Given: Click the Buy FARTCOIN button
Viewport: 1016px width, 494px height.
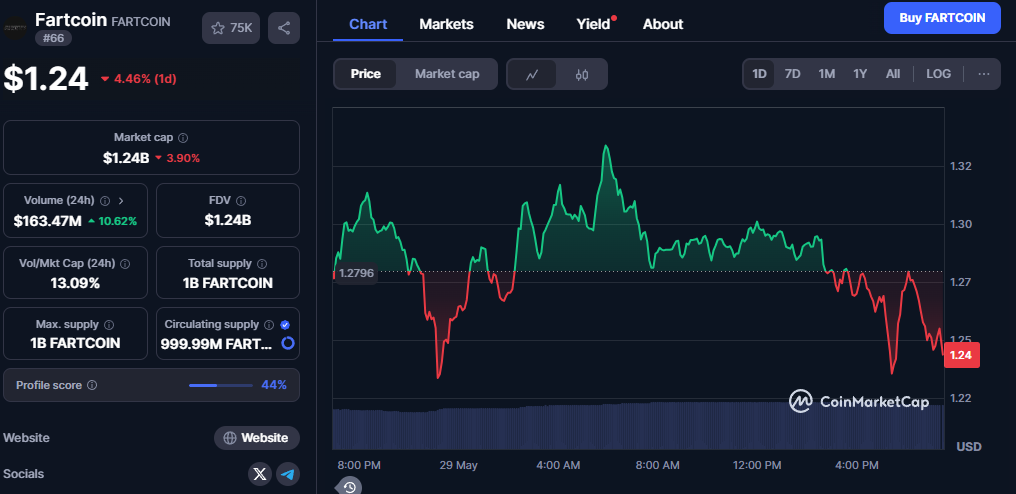Looking at the screenshot, I should [942, 18].
